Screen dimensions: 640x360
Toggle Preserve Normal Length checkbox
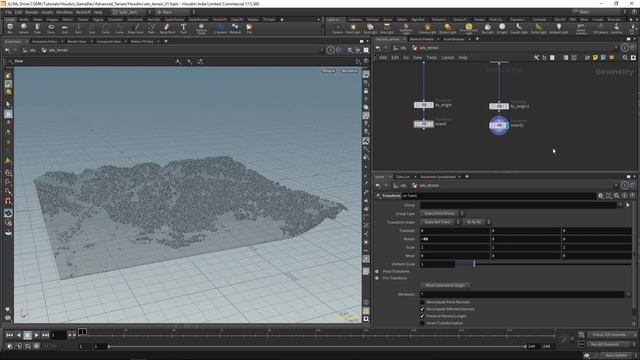click(x=422, y=316)
